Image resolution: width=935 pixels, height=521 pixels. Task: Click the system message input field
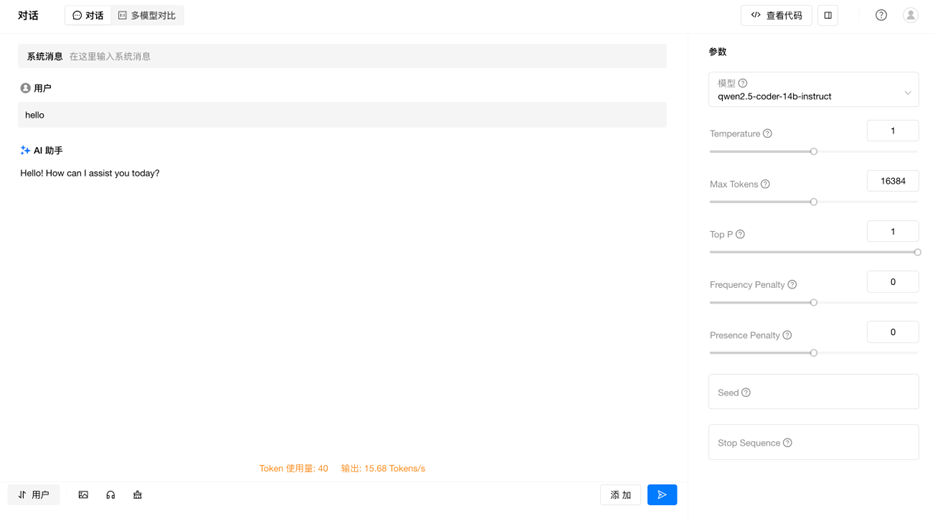pyautogui.click(x=342, y=56)
